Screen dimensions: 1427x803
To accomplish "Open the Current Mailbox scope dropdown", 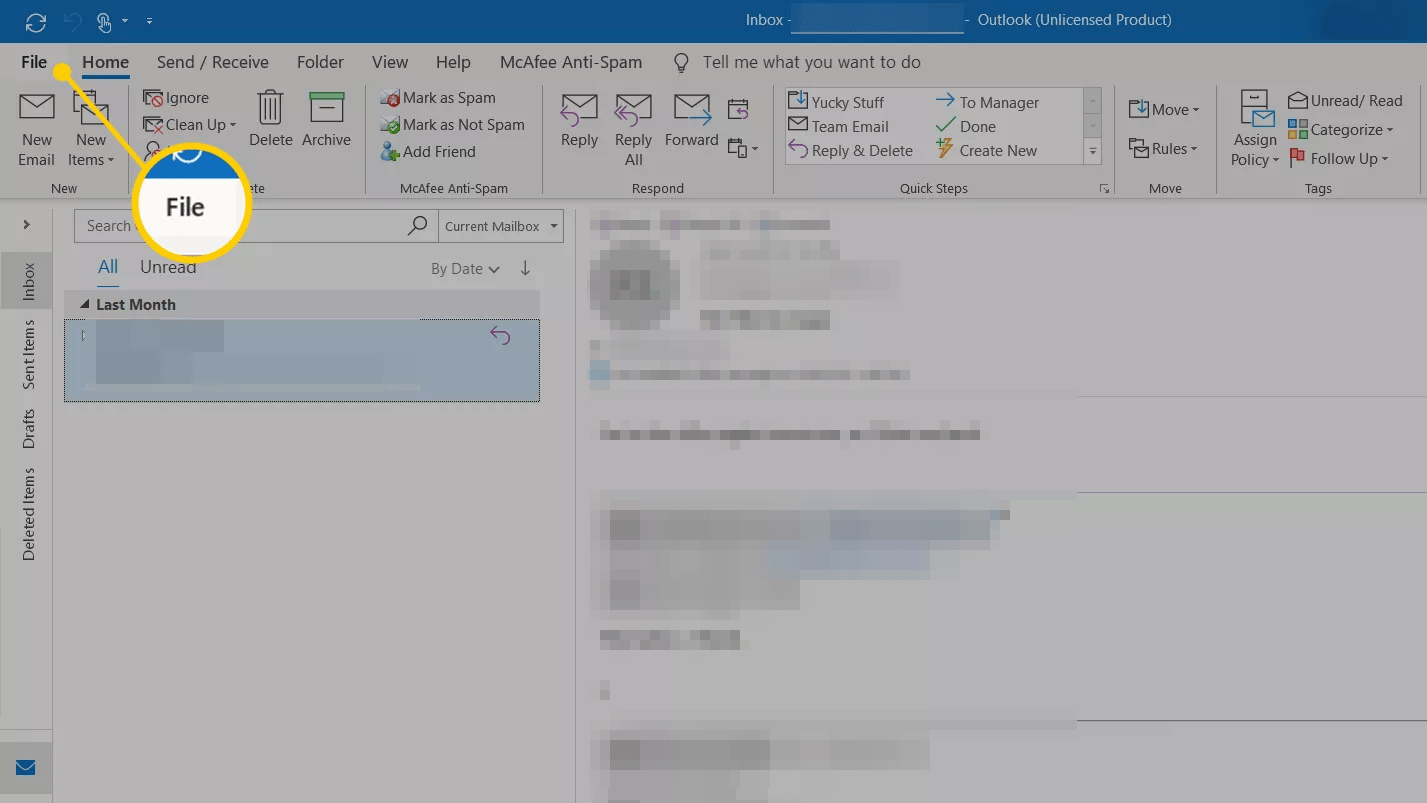I will tap(501, 226).
